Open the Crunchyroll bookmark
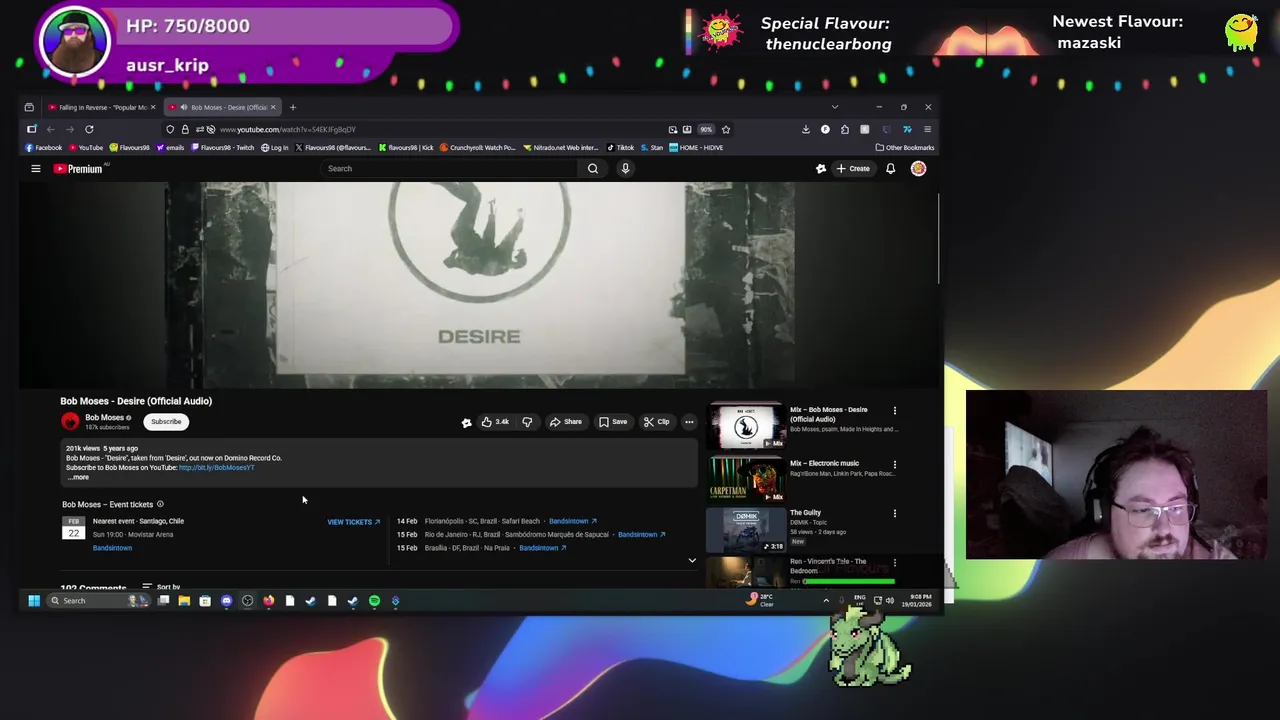This screenshot has width=1280, height=720. [x=478, y=148]
